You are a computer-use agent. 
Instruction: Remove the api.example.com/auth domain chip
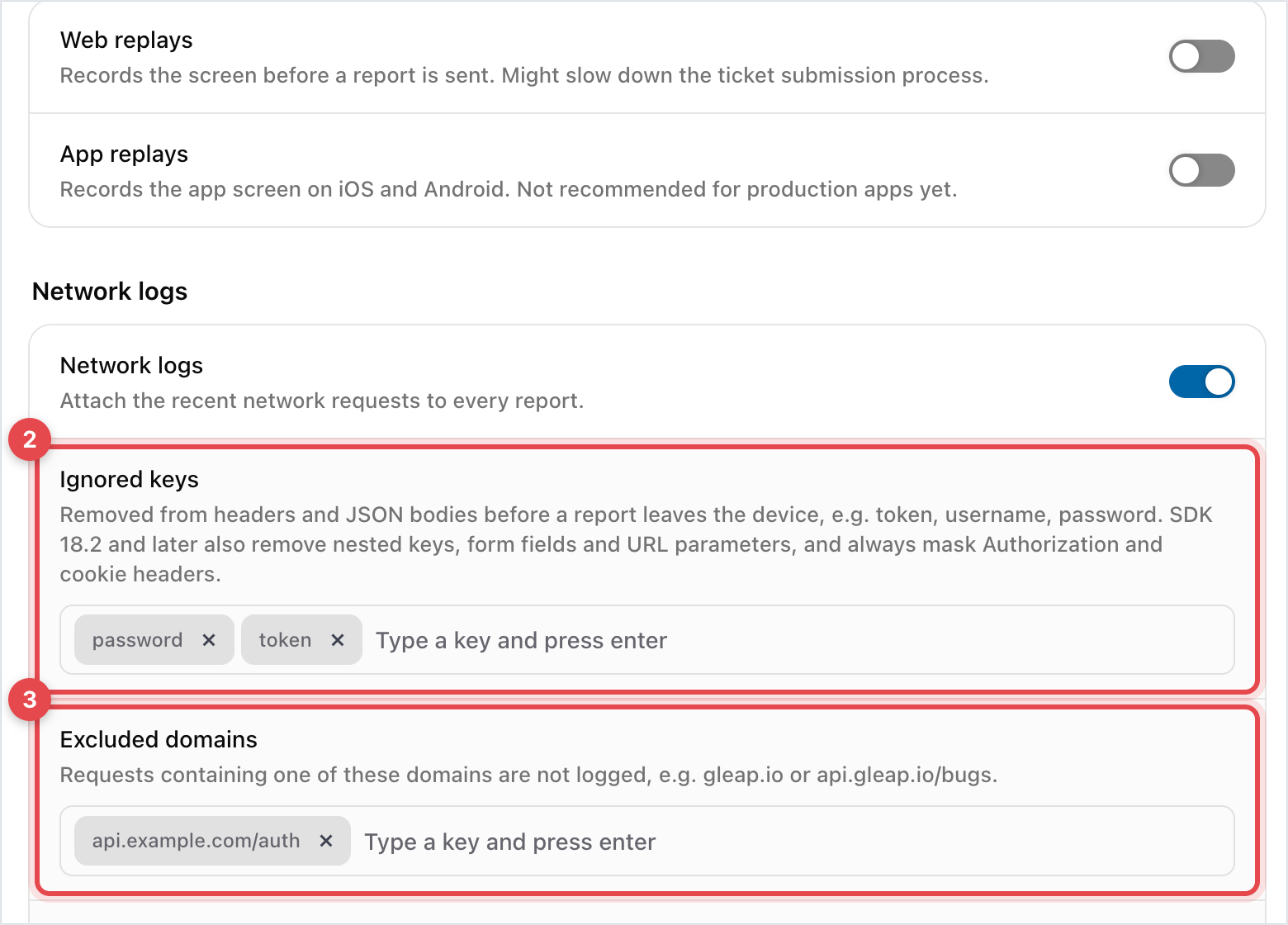point(326,841)
